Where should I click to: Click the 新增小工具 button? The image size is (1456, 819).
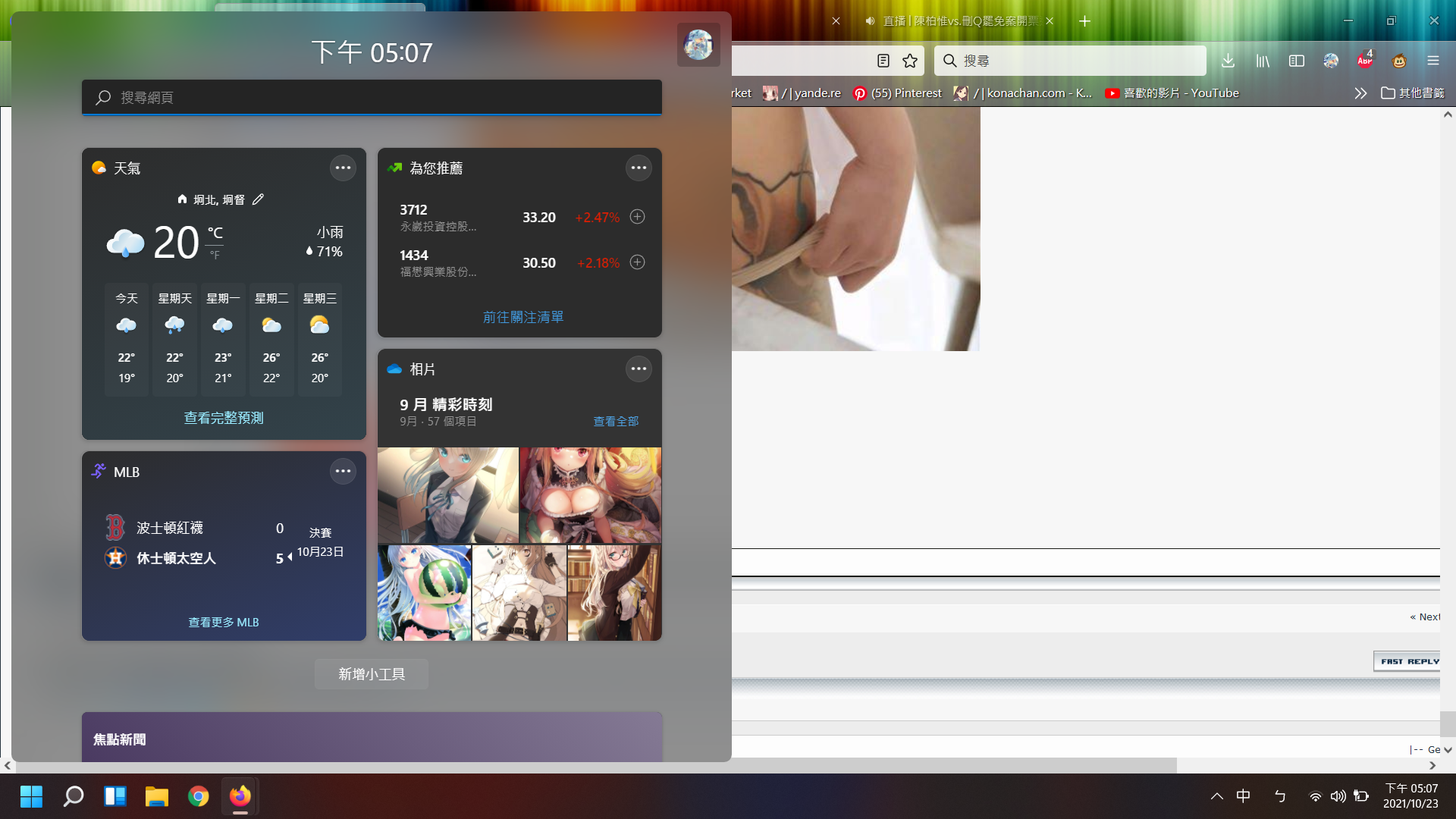(x=372, y=674)
